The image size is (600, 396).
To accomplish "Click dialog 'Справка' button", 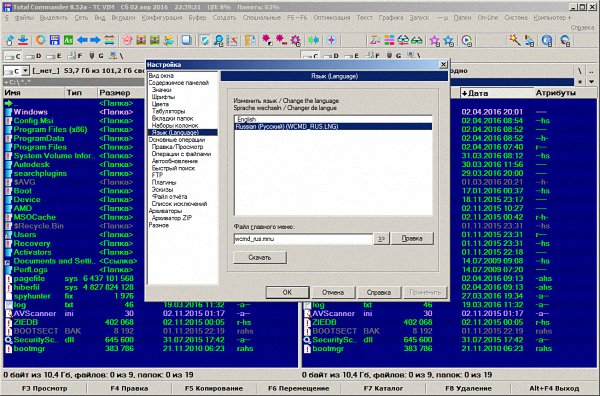I will (x=379, y=292).
